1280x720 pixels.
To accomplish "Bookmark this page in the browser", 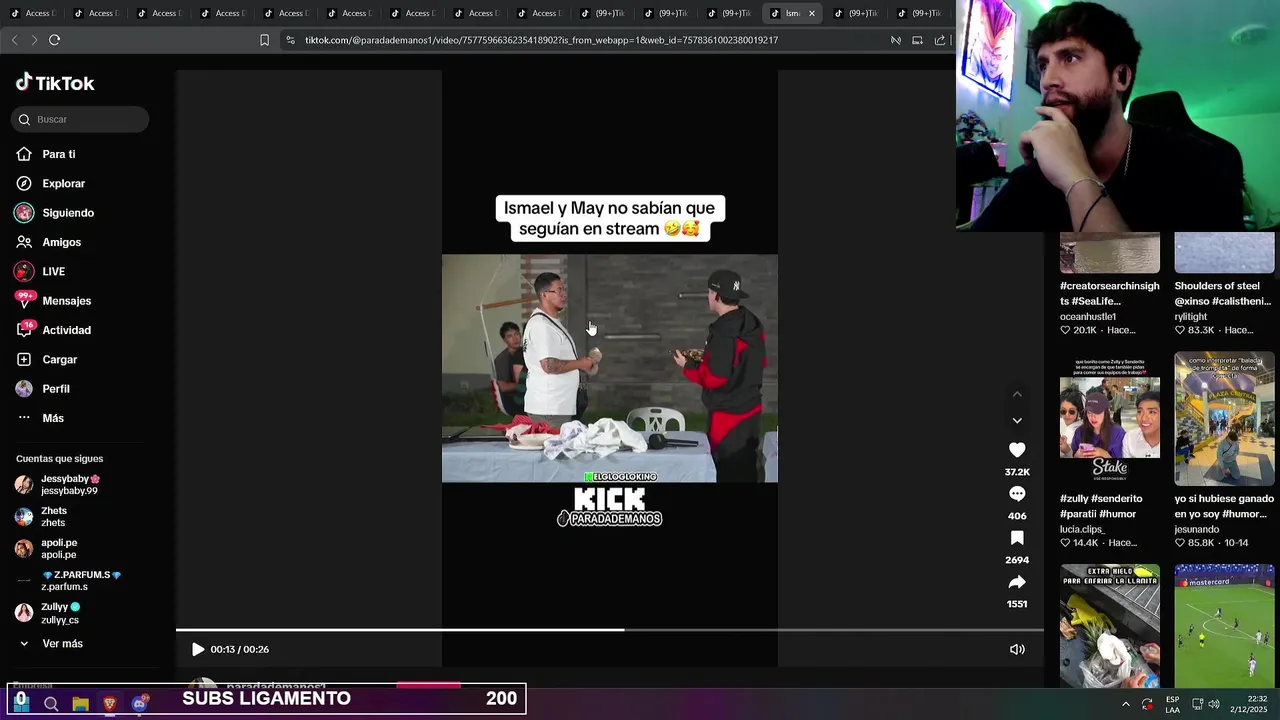I will pos(264,40).
